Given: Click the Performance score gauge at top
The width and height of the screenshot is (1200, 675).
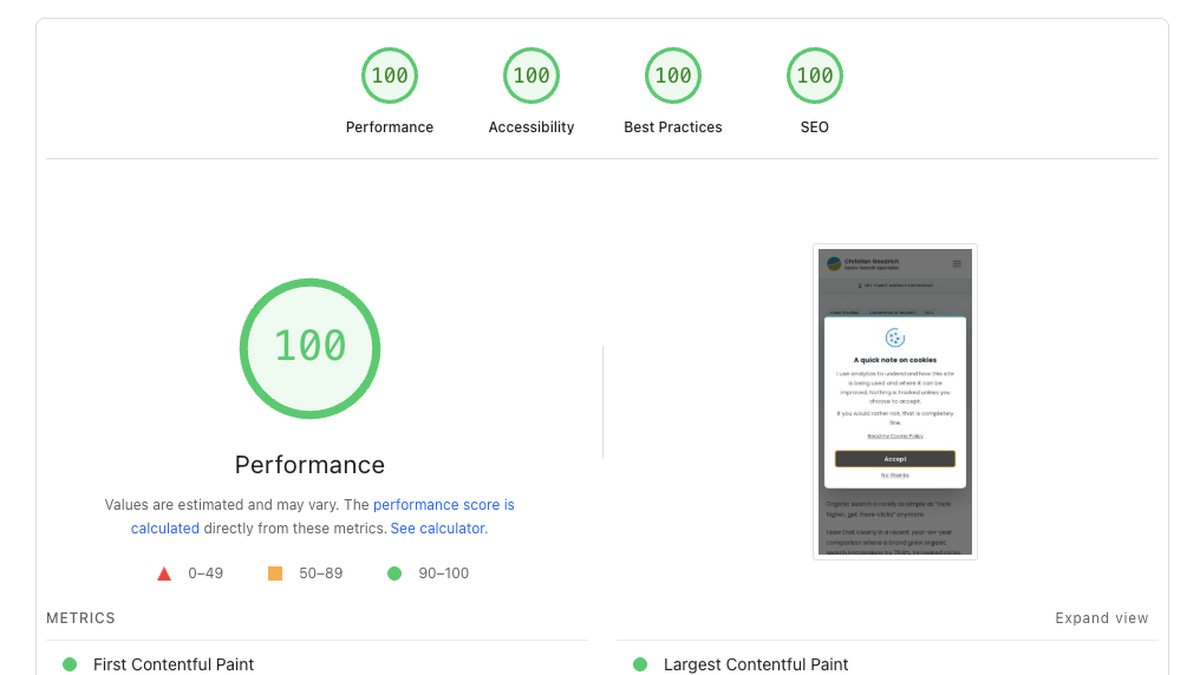Looking at the screenshot, I should tap(390, 75).
